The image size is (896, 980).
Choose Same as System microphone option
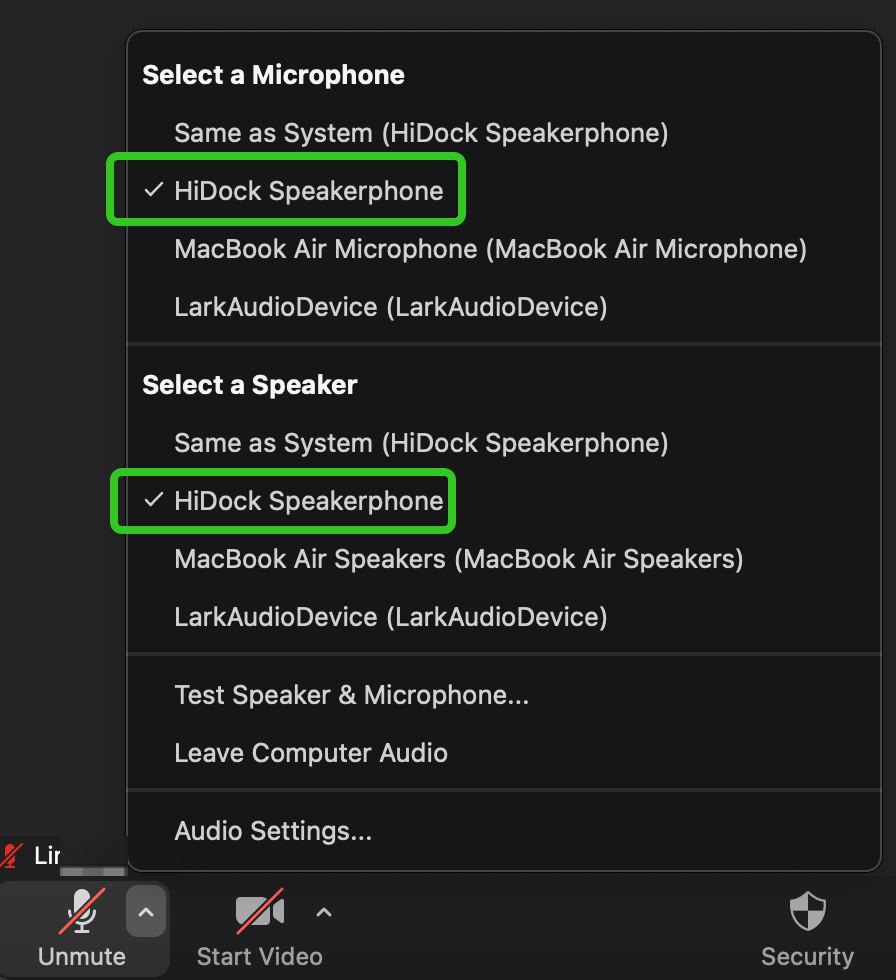pyautogui.click(x=421, y=133)
